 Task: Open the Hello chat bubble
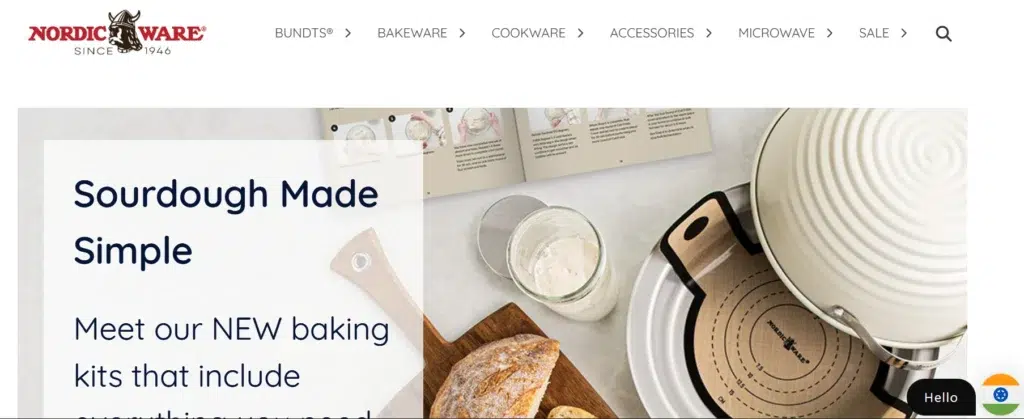pos(940,397)
